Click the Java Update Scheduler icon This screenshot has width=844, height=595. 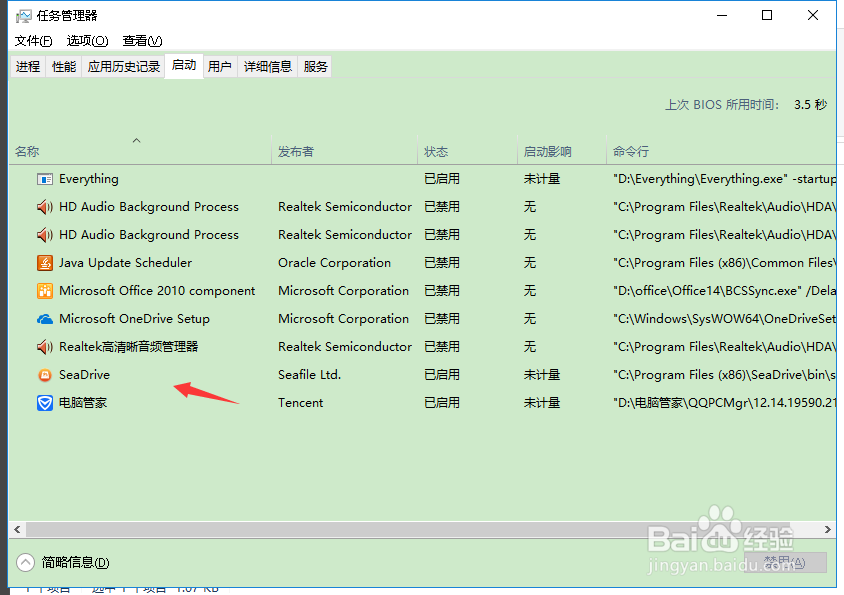click(45, 263)
